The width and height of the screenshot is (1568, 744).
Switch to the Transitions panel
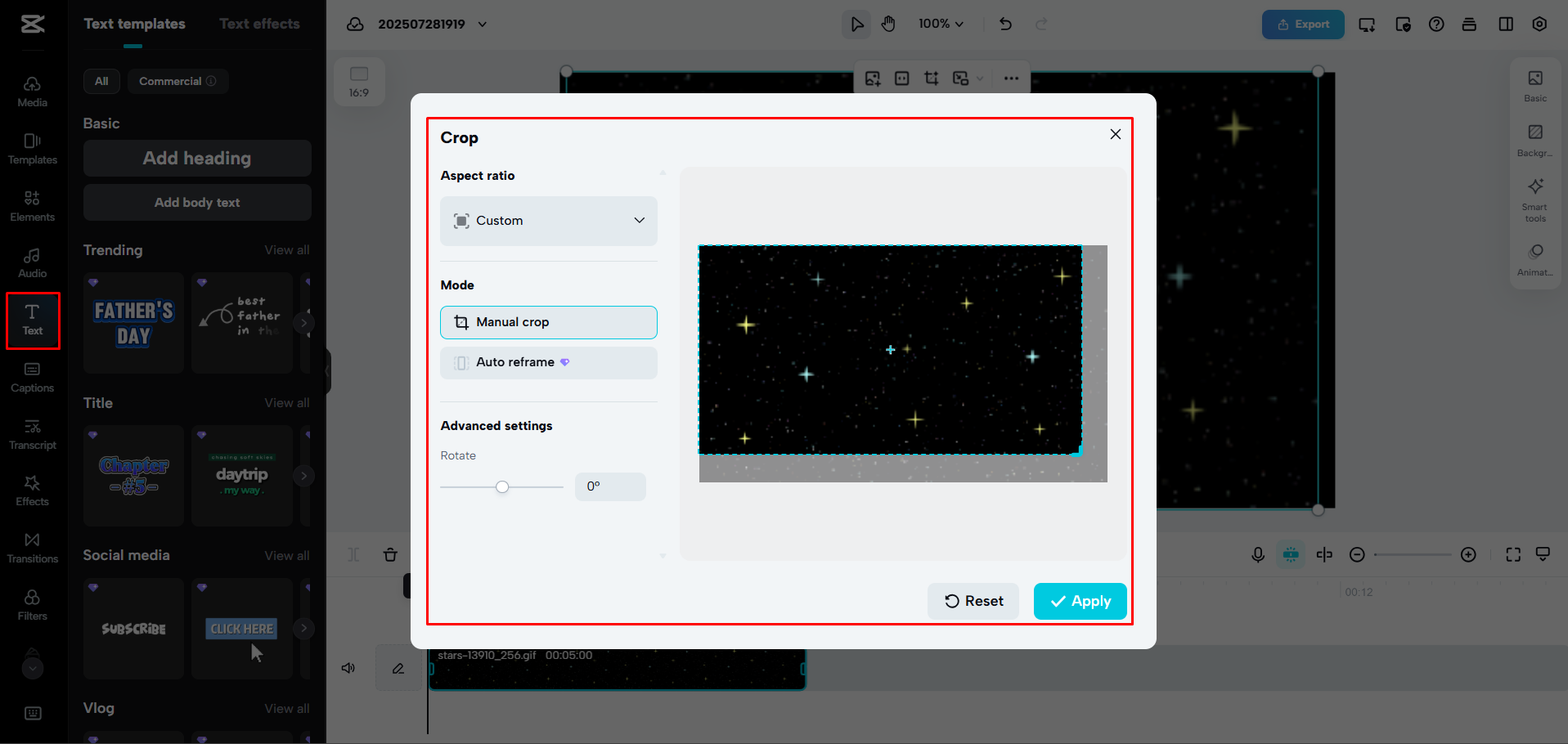(33, 547)
